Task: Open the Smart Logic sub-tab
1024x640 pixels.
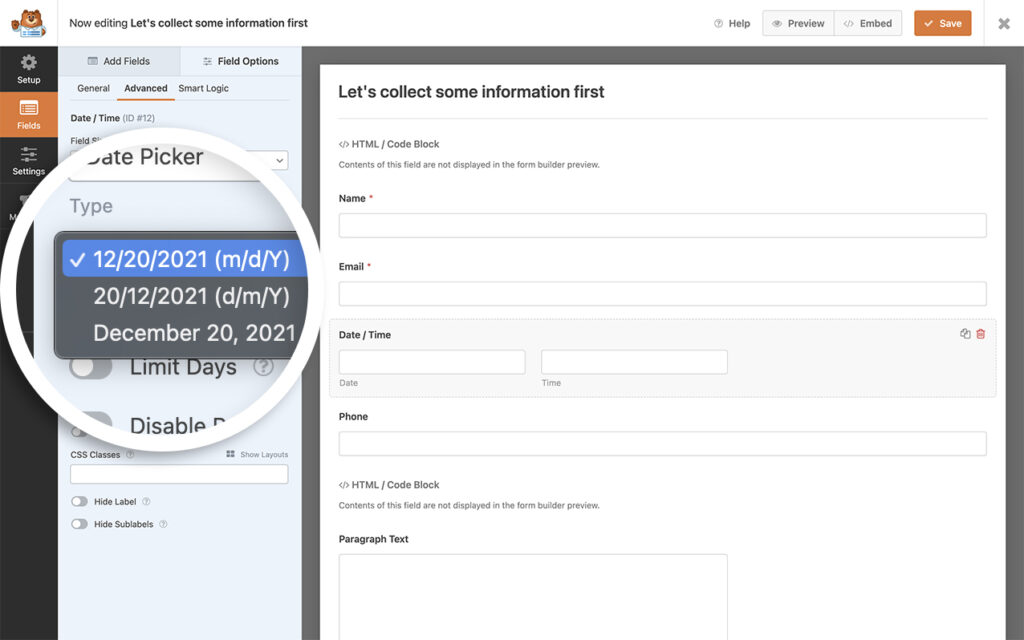Action: click(x=203, y=88)
